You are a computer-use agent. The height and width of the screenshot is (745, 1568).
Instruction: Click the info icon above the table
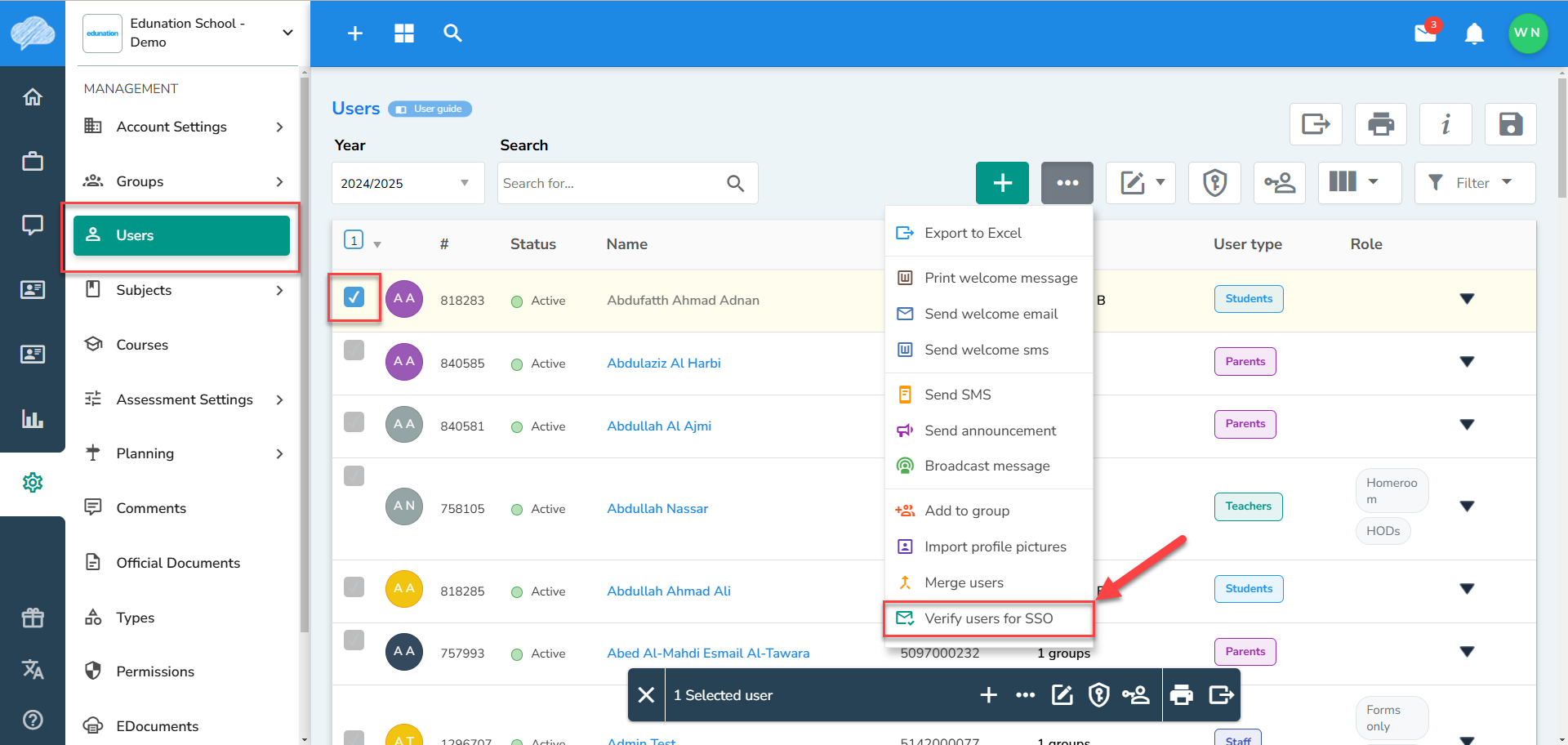coord(1445,124)
